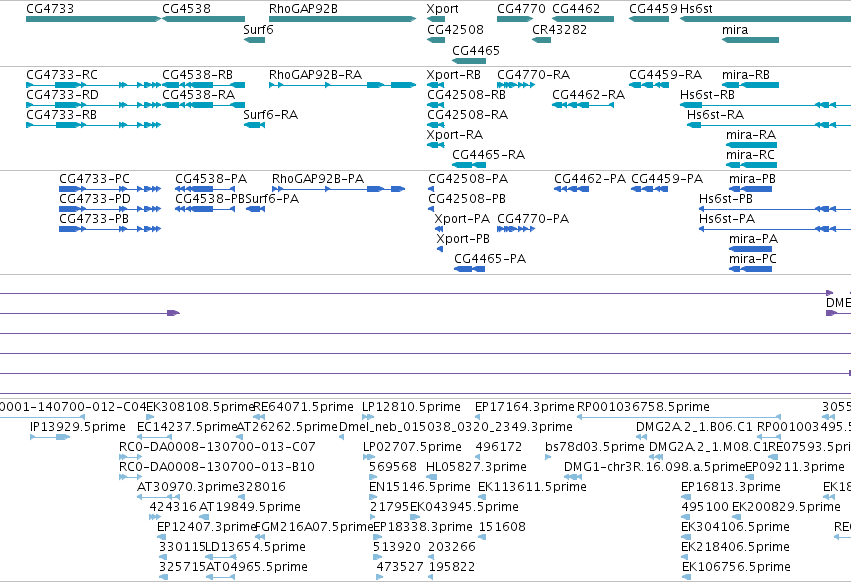The image size is (851, 582).
Task: Select the CG4465-RA transcript
Action: [x=469, y=165]
